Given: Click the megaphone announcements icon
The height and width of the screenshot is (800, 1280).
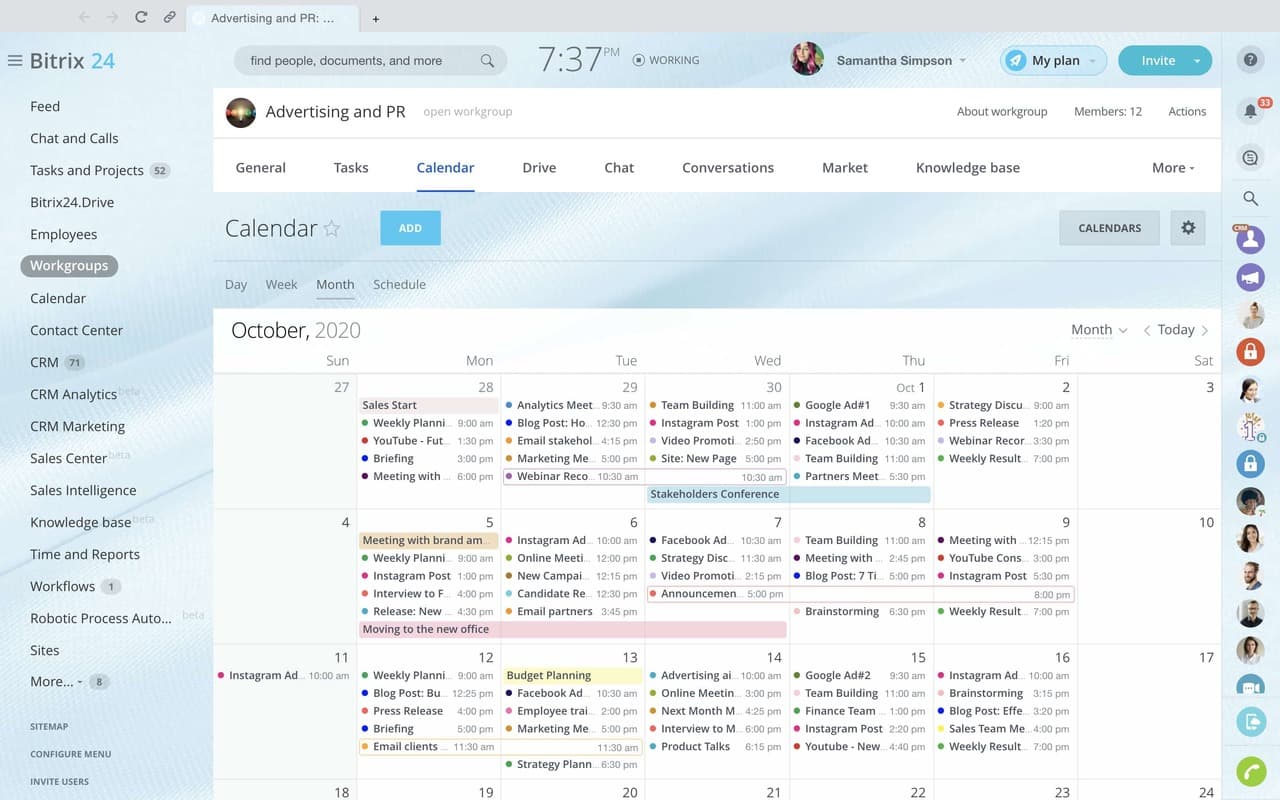Looking at the screenshot, I should 1250,277.
